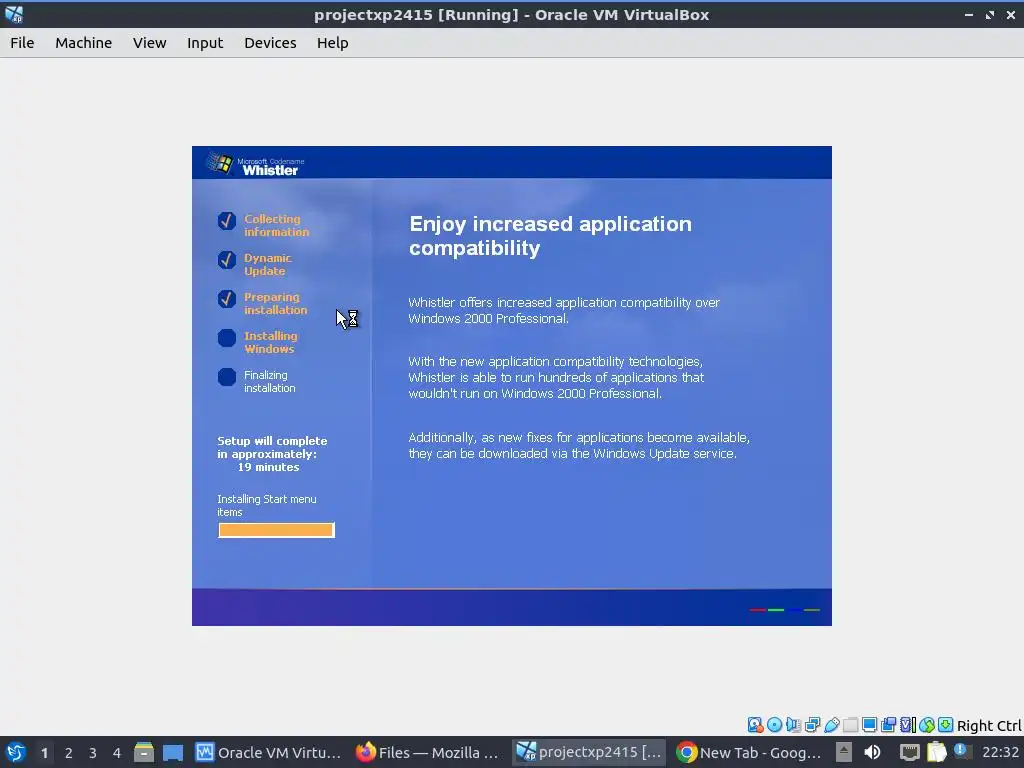Click the 'Finalizing installation' step label

269,381
